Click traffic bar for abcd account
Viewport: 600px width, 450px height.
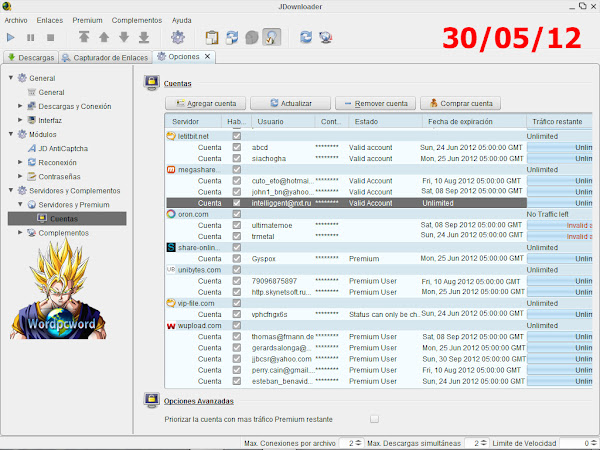(559, 147)
